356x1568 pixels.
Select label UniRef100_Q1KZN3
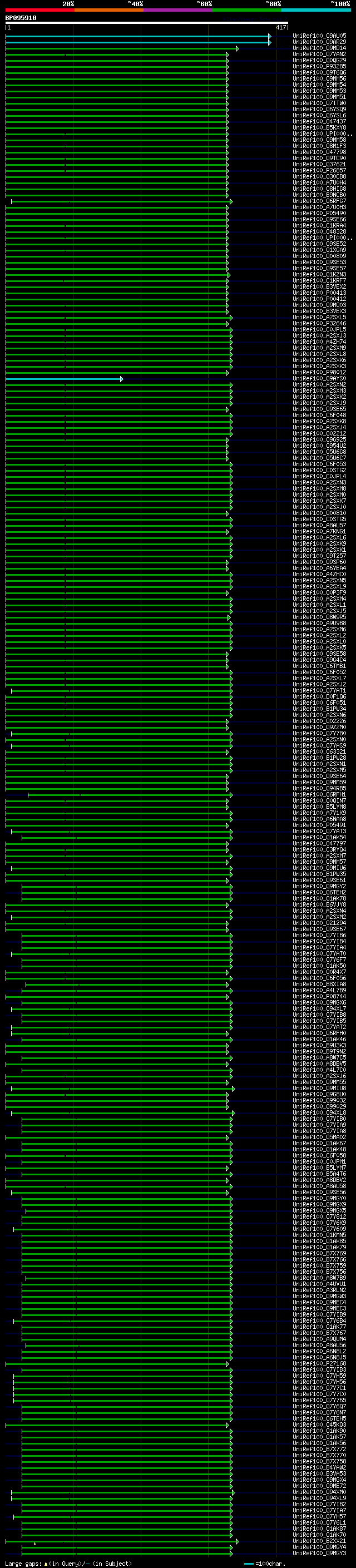tap(319, 275)
